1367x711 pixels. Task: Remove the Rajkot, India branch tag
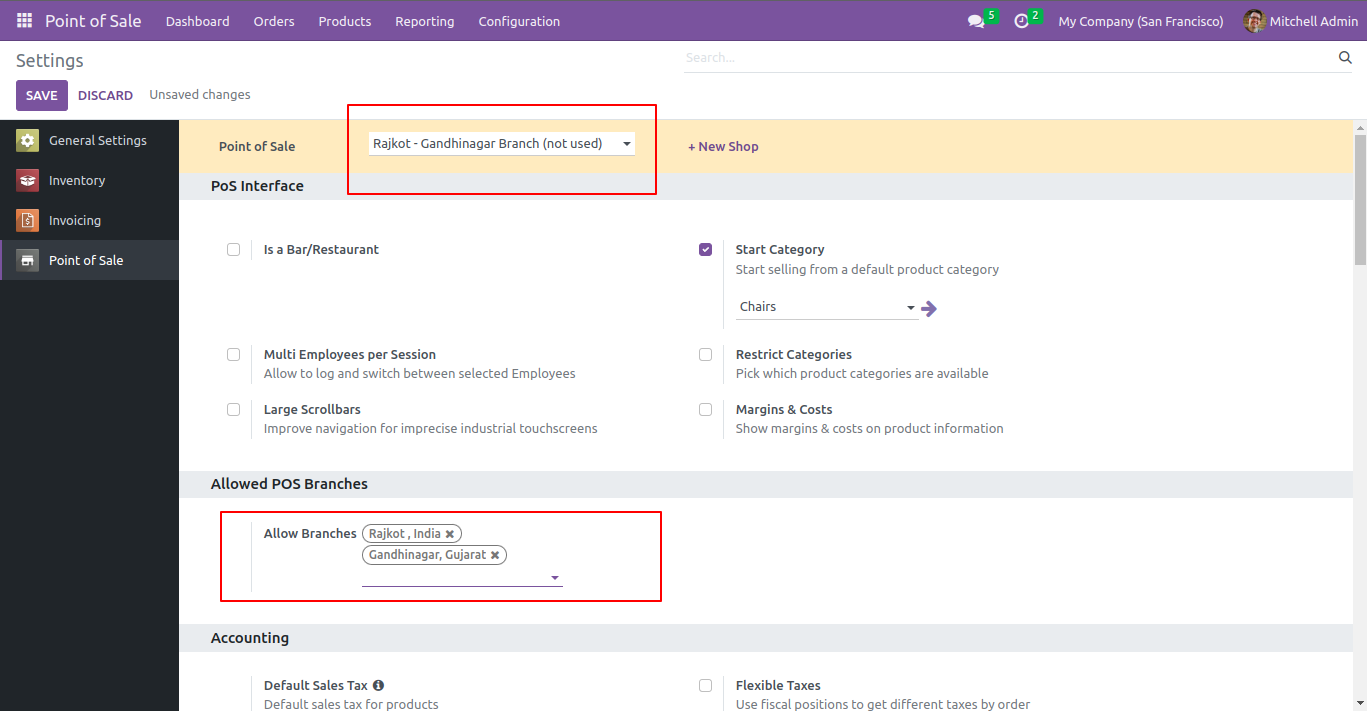(x=450, y=534)
